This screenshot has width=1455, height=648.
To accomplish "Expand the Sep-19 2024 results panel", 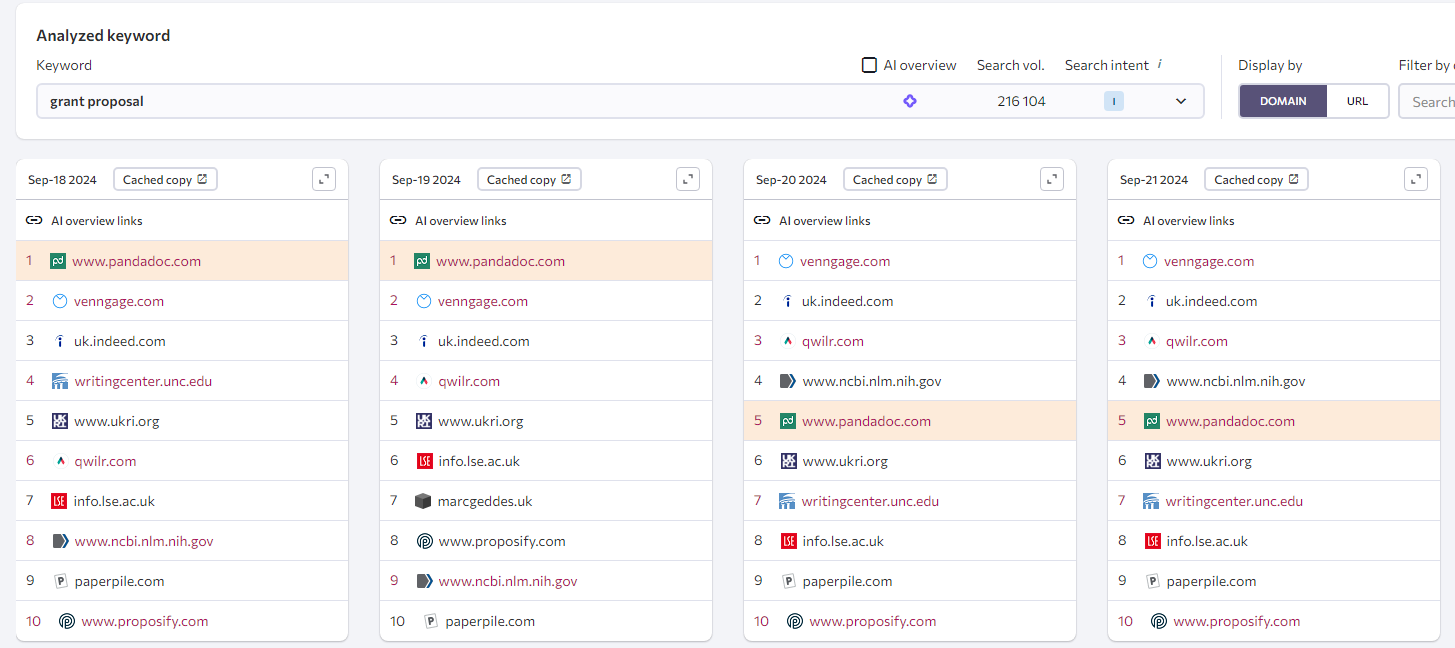I will (x=687, y=179).
